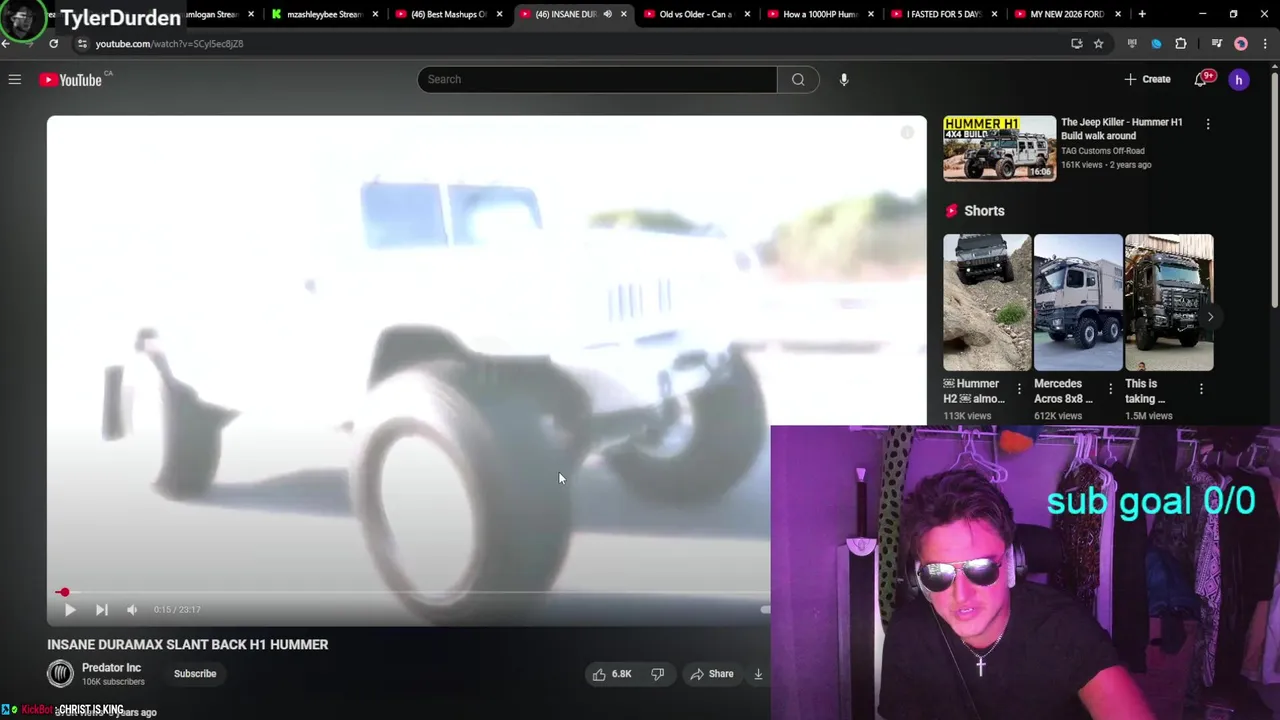Close the 'Old vs Older' tab
The width and height of the screenshot is (1280, 720).
click(747, 14)
